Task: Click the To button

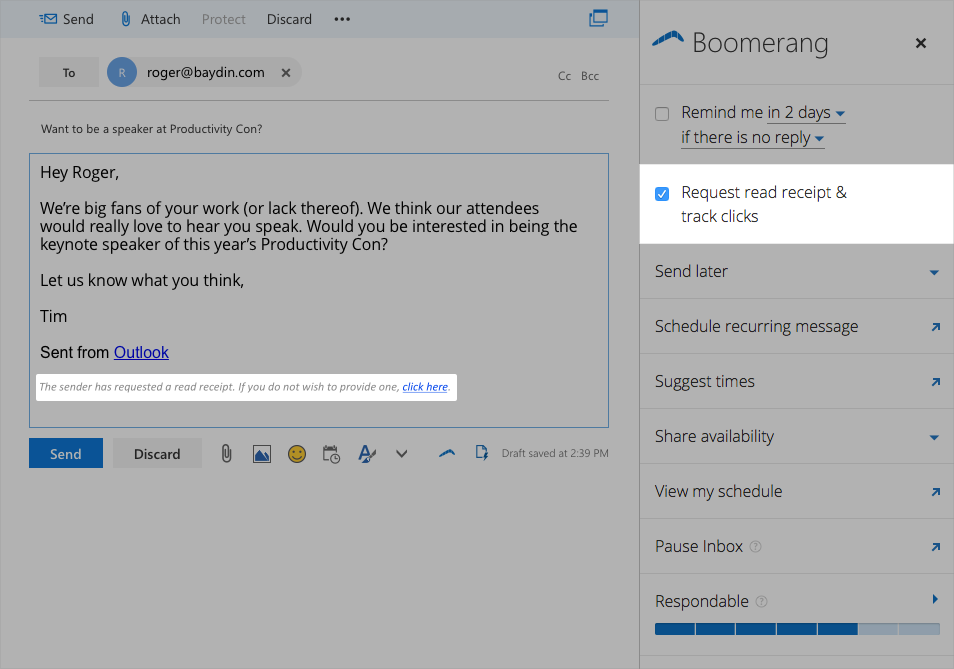Action: [x=69, y=72]
